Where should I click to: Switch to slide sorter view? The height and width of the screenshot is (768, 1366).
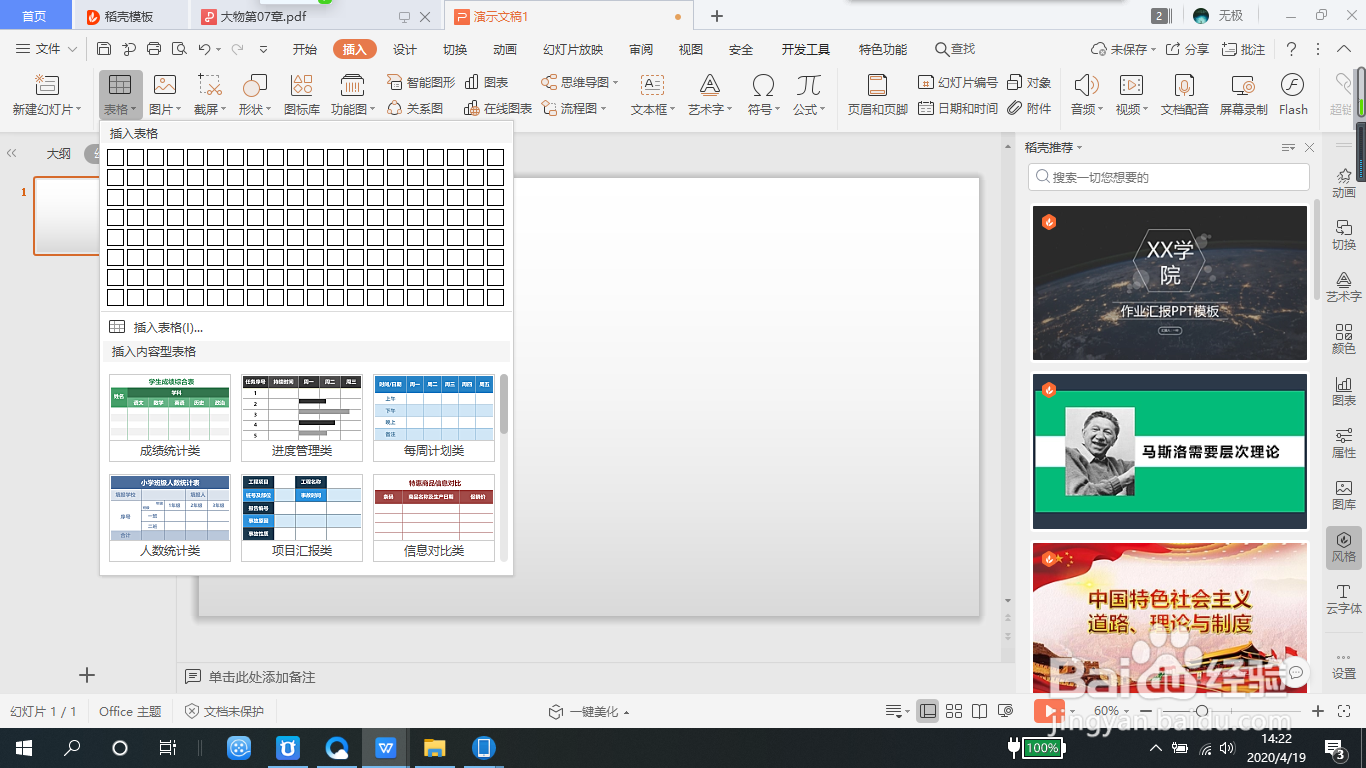(954, 711)
